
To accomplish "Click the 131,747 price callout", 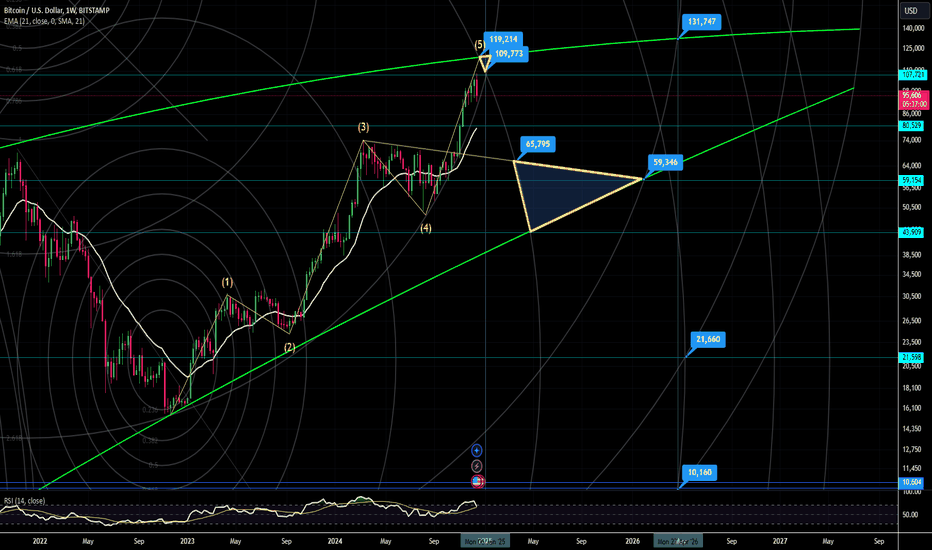I will click(701, 22).
